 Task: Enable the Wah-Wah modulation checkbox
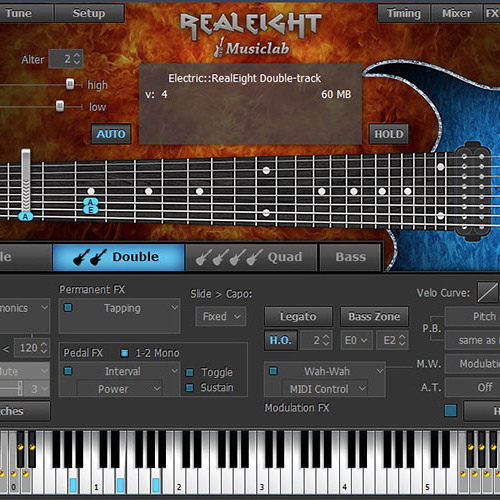coord(273,371)
